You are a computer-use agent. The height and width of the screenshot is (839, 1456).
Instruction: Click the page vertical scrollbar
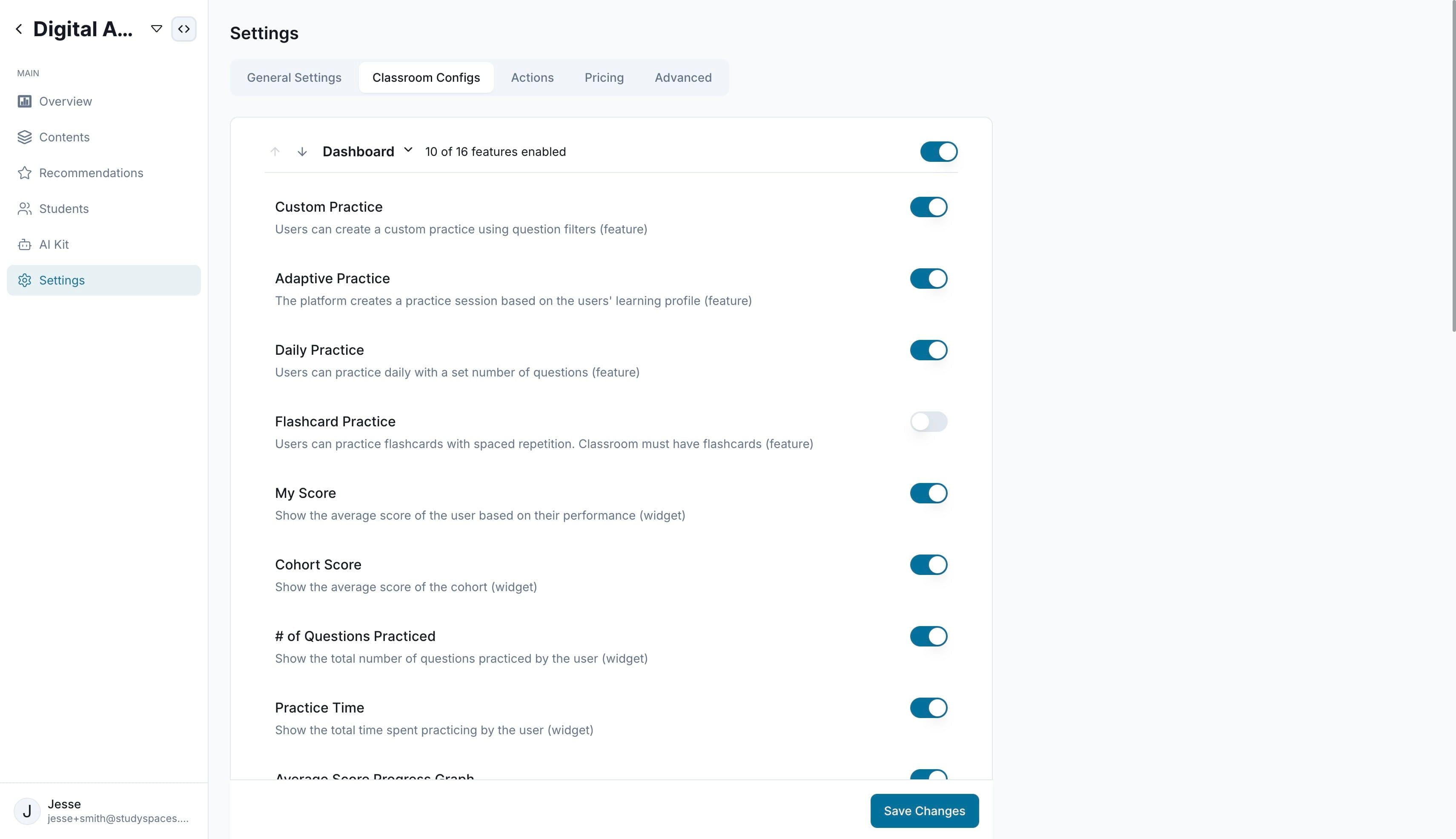pos(1453,167)
